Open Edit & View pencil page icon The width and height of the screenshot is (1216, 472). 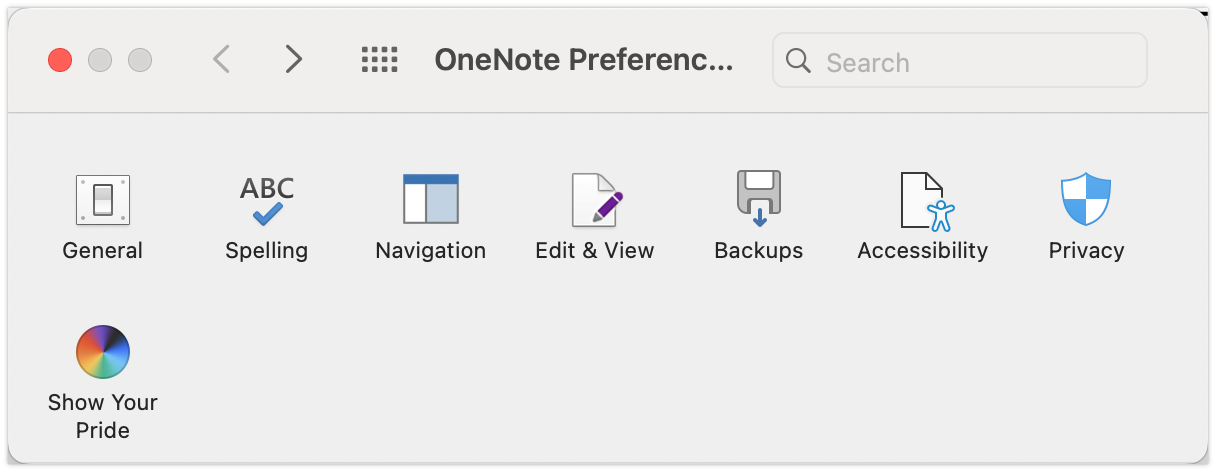(x=597, y=200)
